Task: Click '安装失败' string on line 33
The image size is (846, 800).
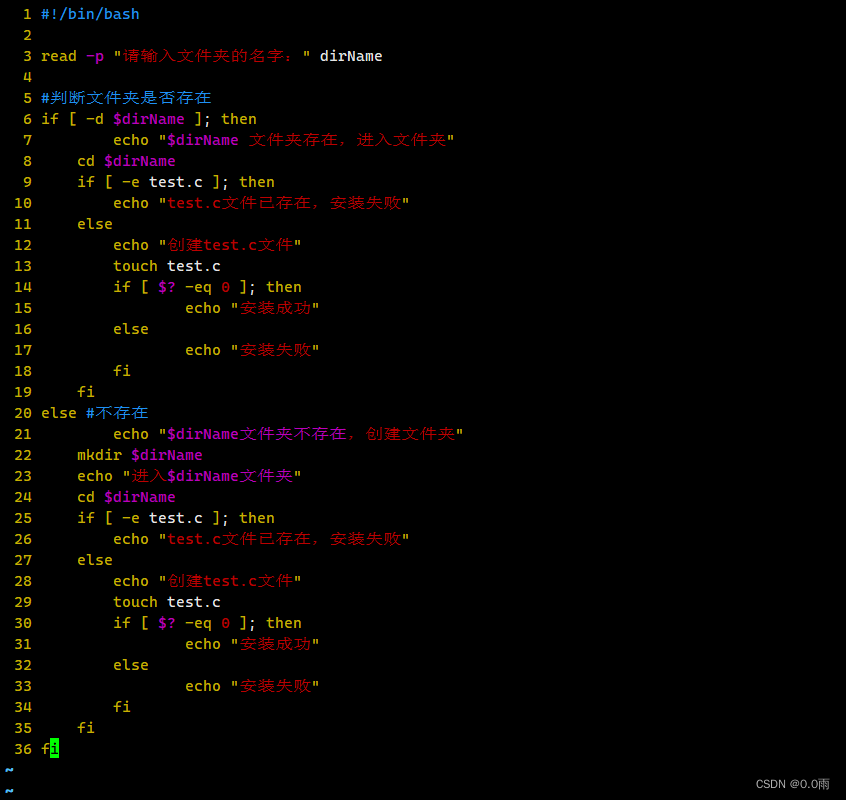Action: point(275,686)
